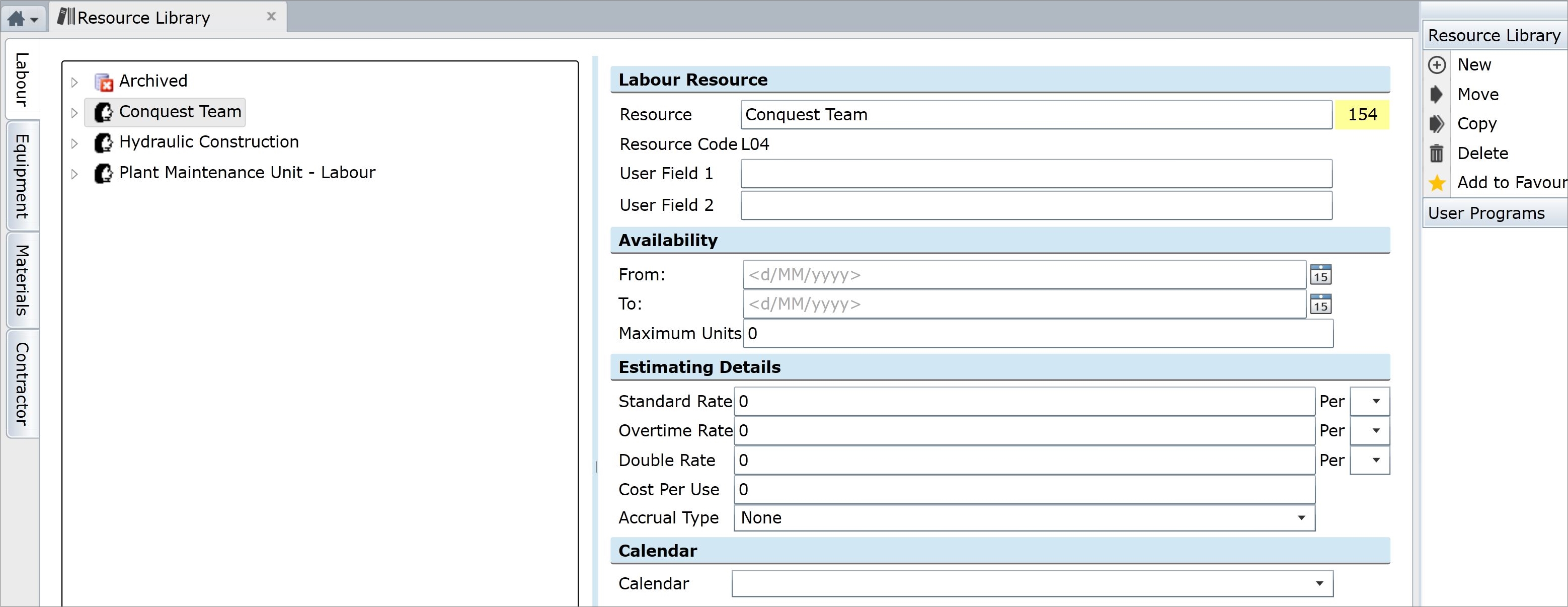Select Archived in the tree
Screen dimensions: 1568x607
[x=153, y=81]
